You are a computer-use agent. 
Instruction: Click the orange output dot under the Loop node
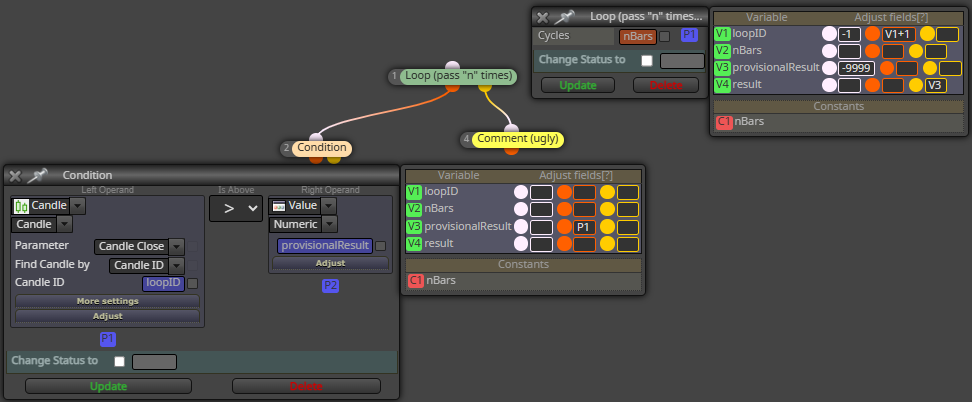453,87
